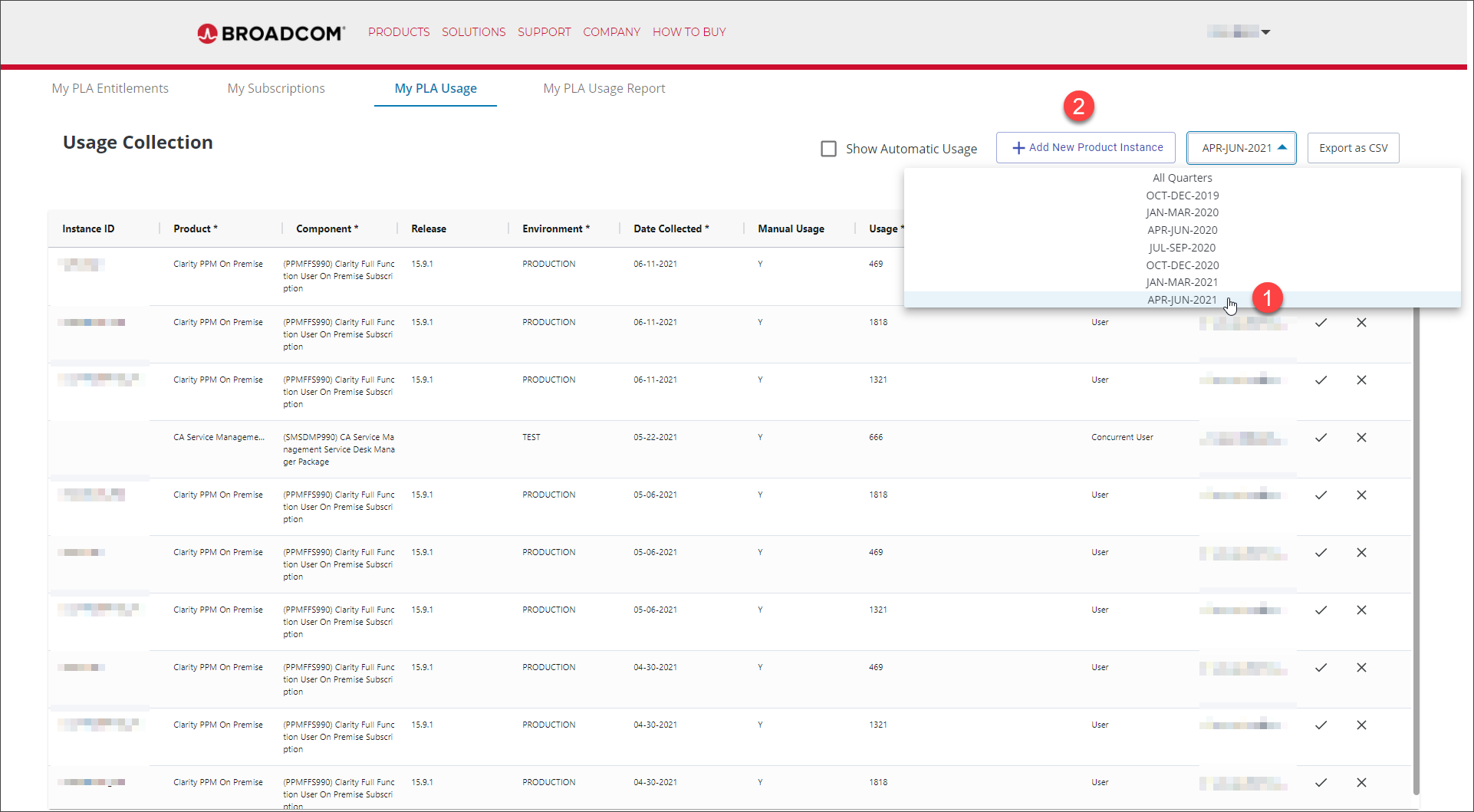Open the user account dropdown arrow
This screenshot has height=812, width=1474.
[x=1265, y=32]
